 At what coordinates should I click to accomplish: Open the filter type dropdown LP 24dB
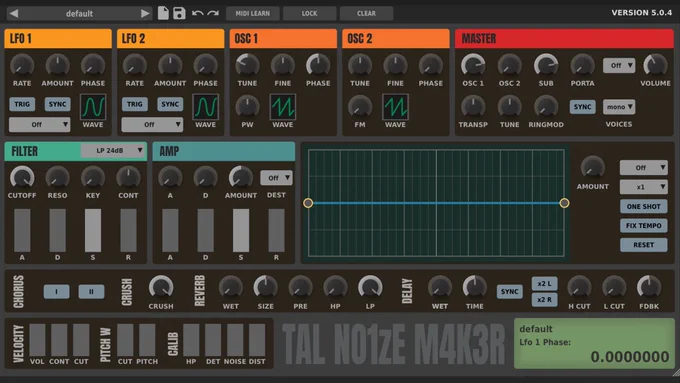click(x=114, y=151)
